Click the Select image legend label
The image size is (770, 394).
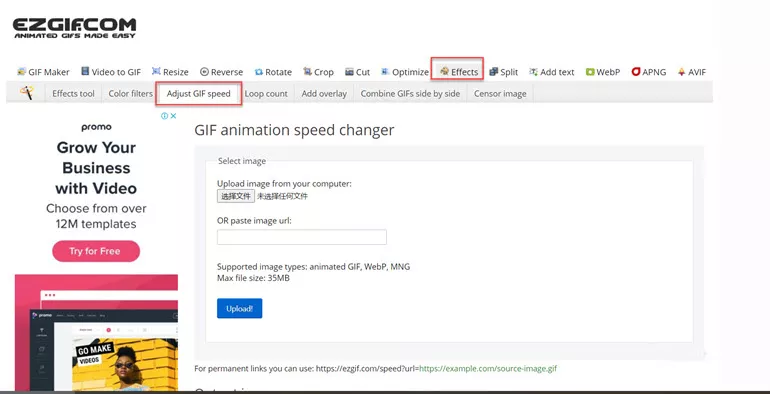coord(242,161)
